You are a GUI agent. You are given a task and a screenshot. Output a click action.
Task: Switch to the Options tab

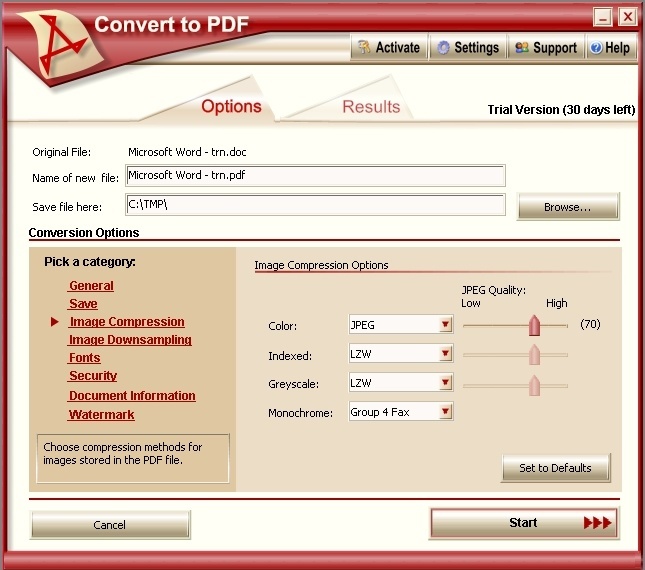[231, 107]
